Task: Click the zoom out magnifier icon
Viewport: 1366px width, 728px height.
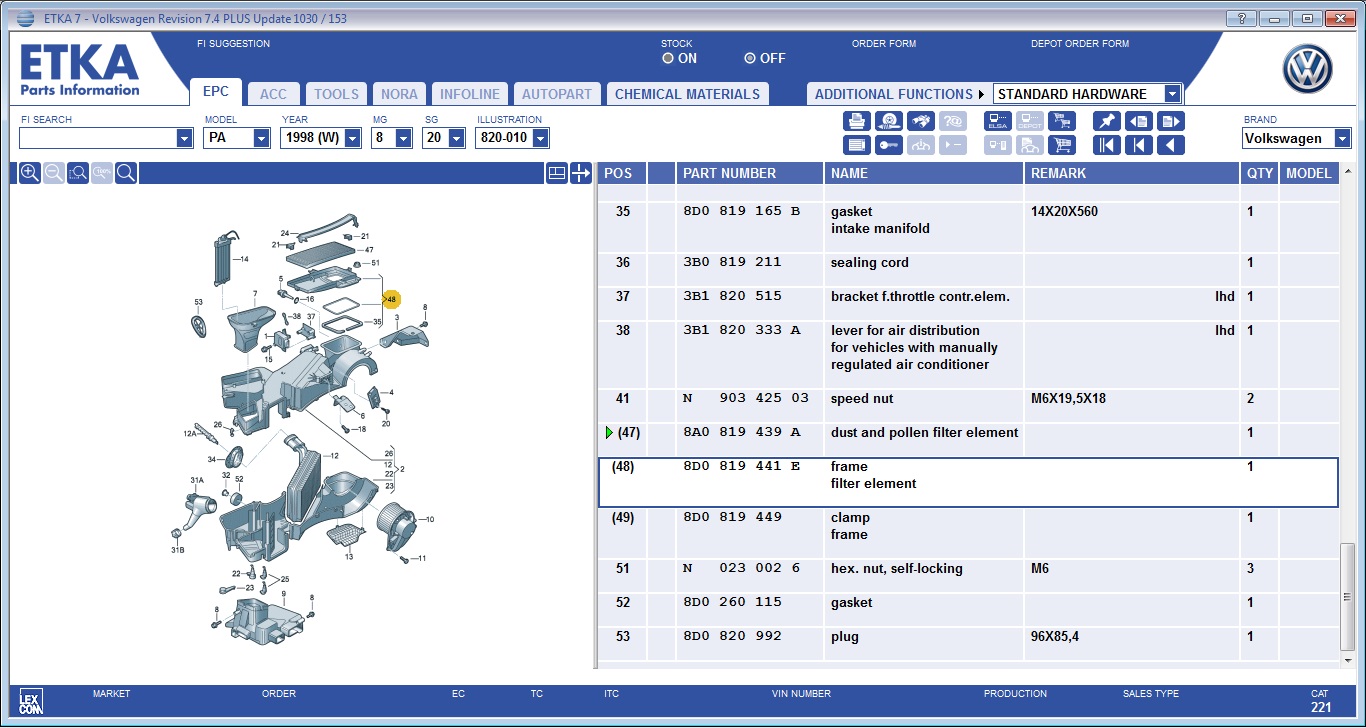Action: click(x=54, y=173)
